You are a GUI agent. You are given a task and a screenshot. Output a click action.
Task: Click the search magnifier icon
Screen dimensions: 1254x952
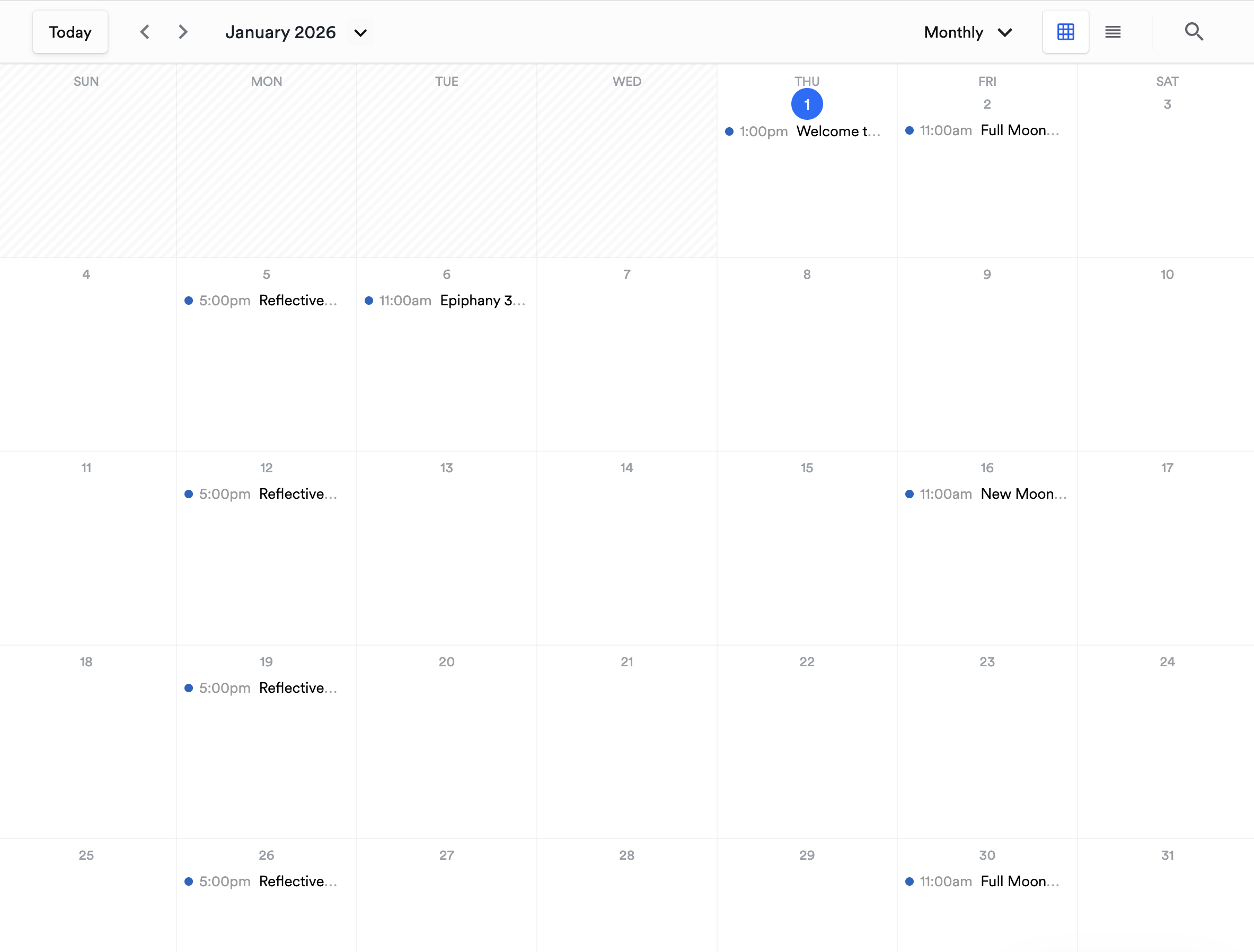1194,32
